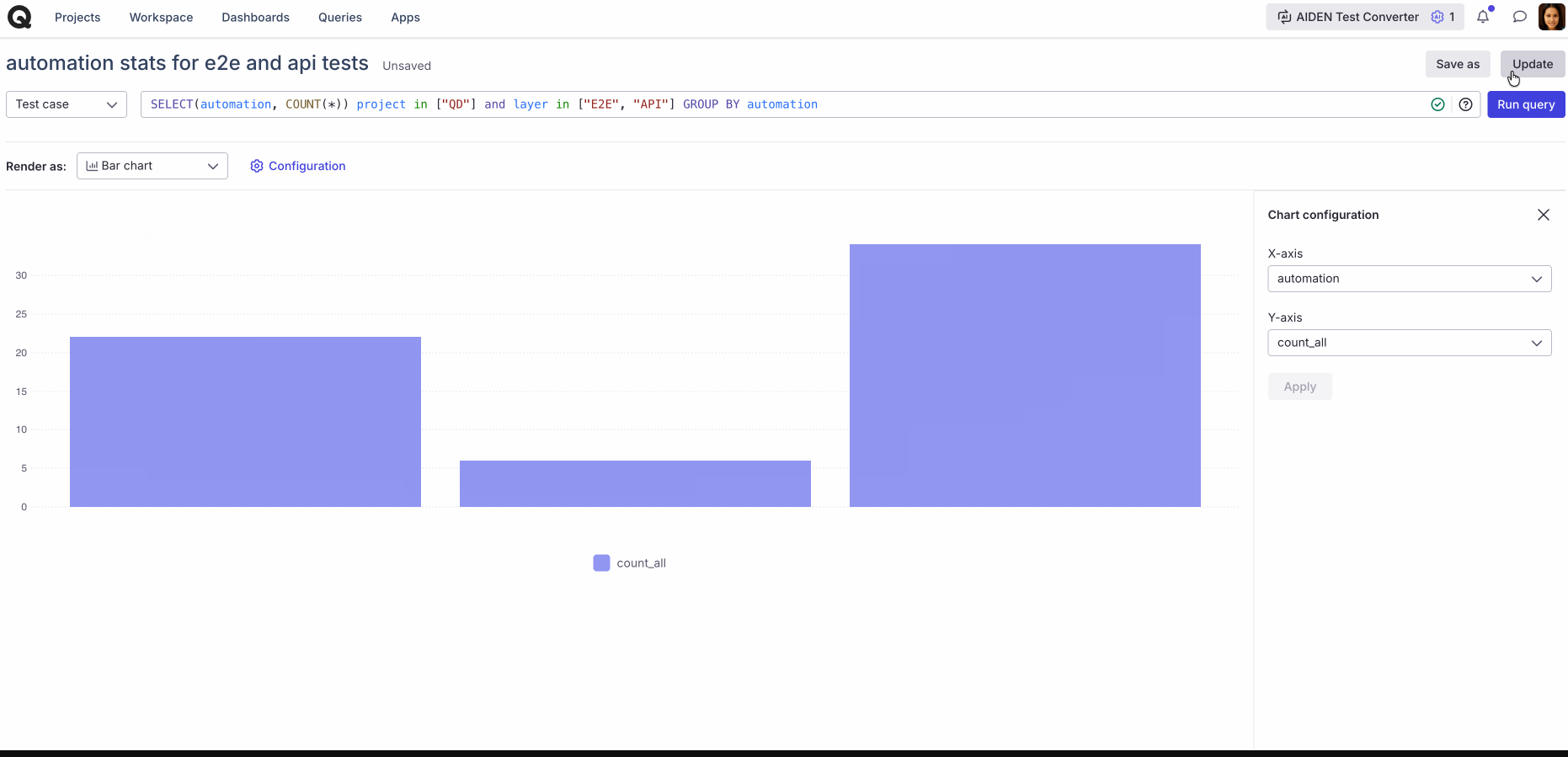Click the user profile avatar
This screenshot has width=1568, height=757.
[x=1551, y=17]
